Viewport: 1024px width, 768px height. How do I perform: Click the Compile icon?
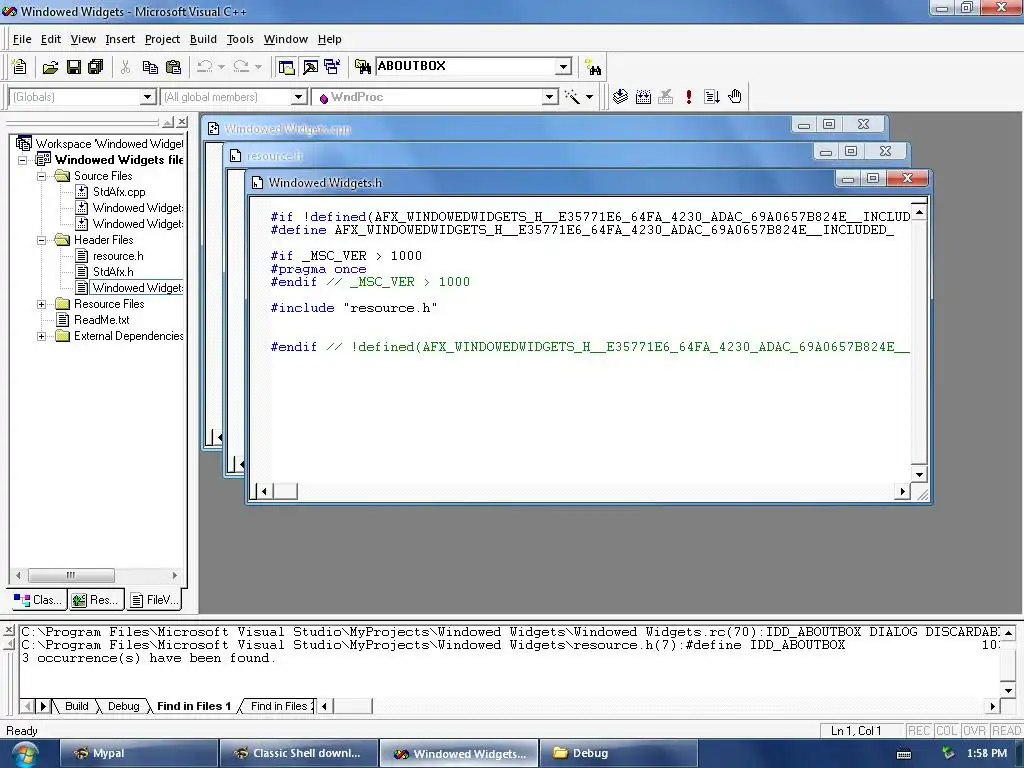(620, 97)
